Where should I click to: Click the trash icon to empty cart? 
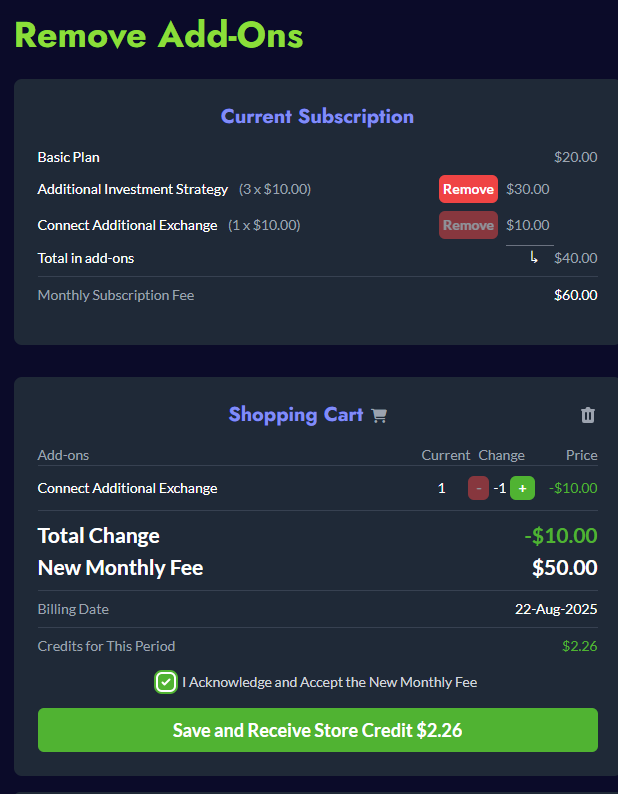[588, 415]
